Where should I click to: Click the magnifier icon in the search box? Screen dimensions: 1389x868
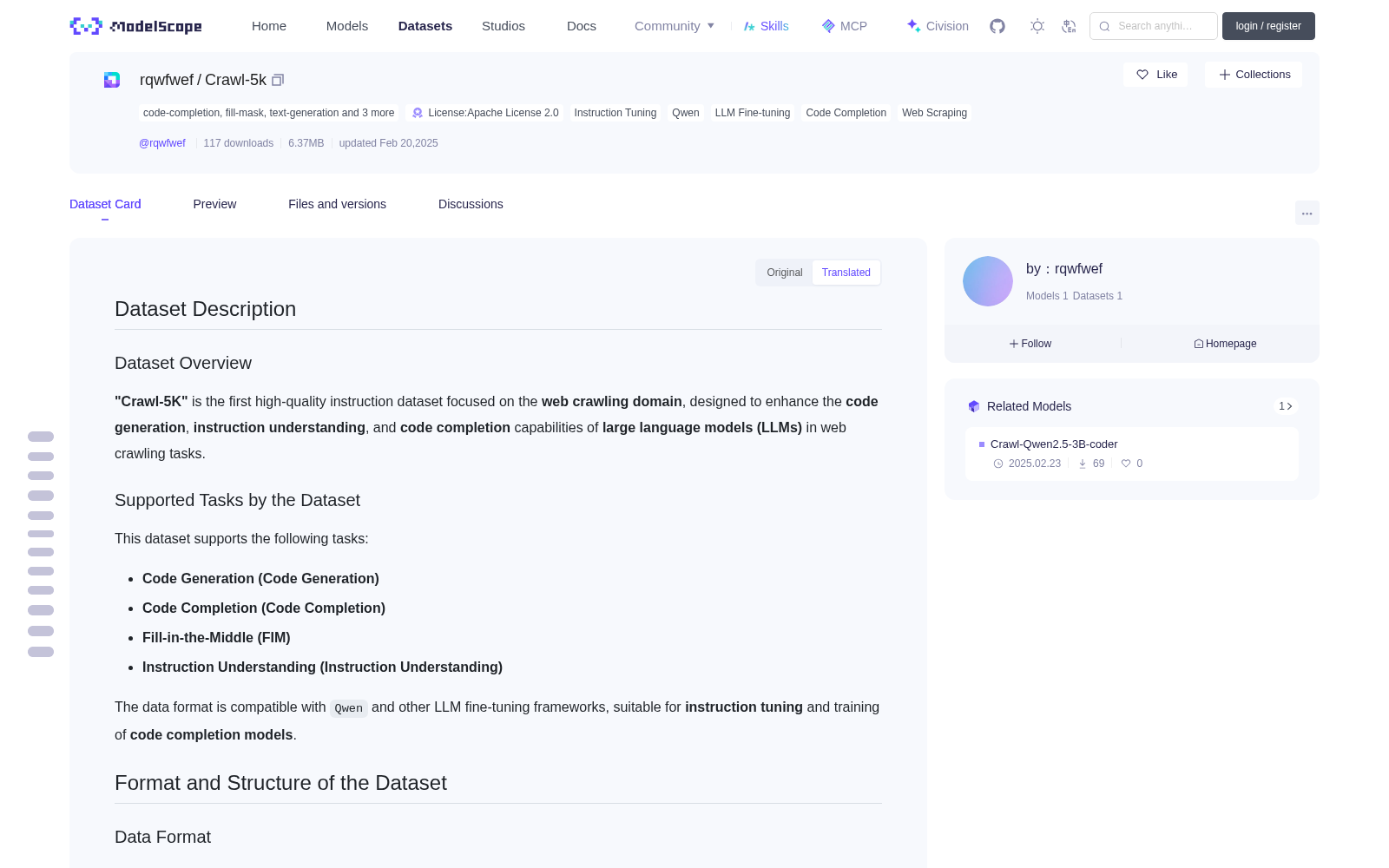click(1105, 26)
